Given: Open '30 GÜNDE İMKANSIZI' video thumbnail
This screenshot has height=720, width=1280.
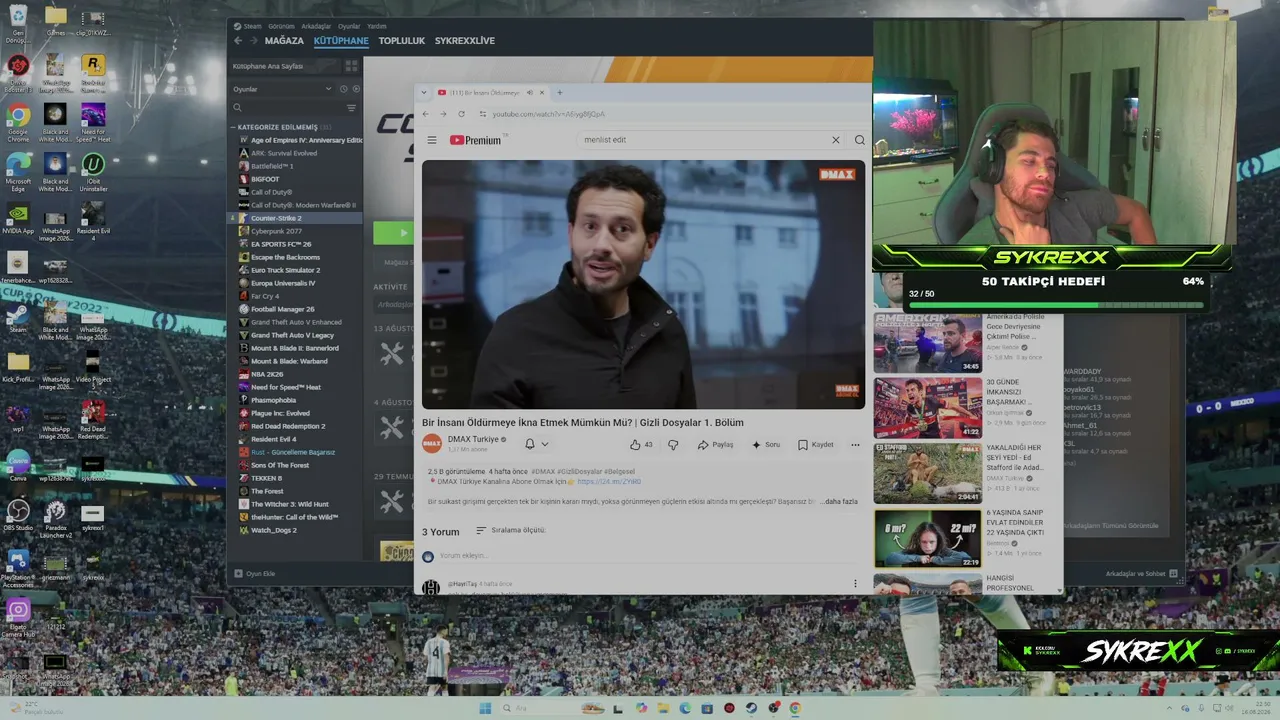Looking at the screenshot, I should [928, 407].
